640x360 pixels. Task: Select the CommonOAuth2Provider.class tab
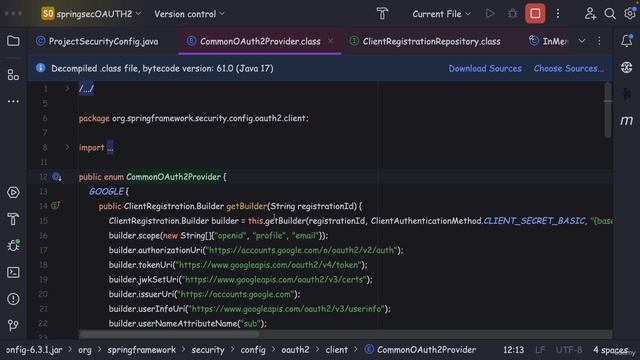[x=260, y=41]
